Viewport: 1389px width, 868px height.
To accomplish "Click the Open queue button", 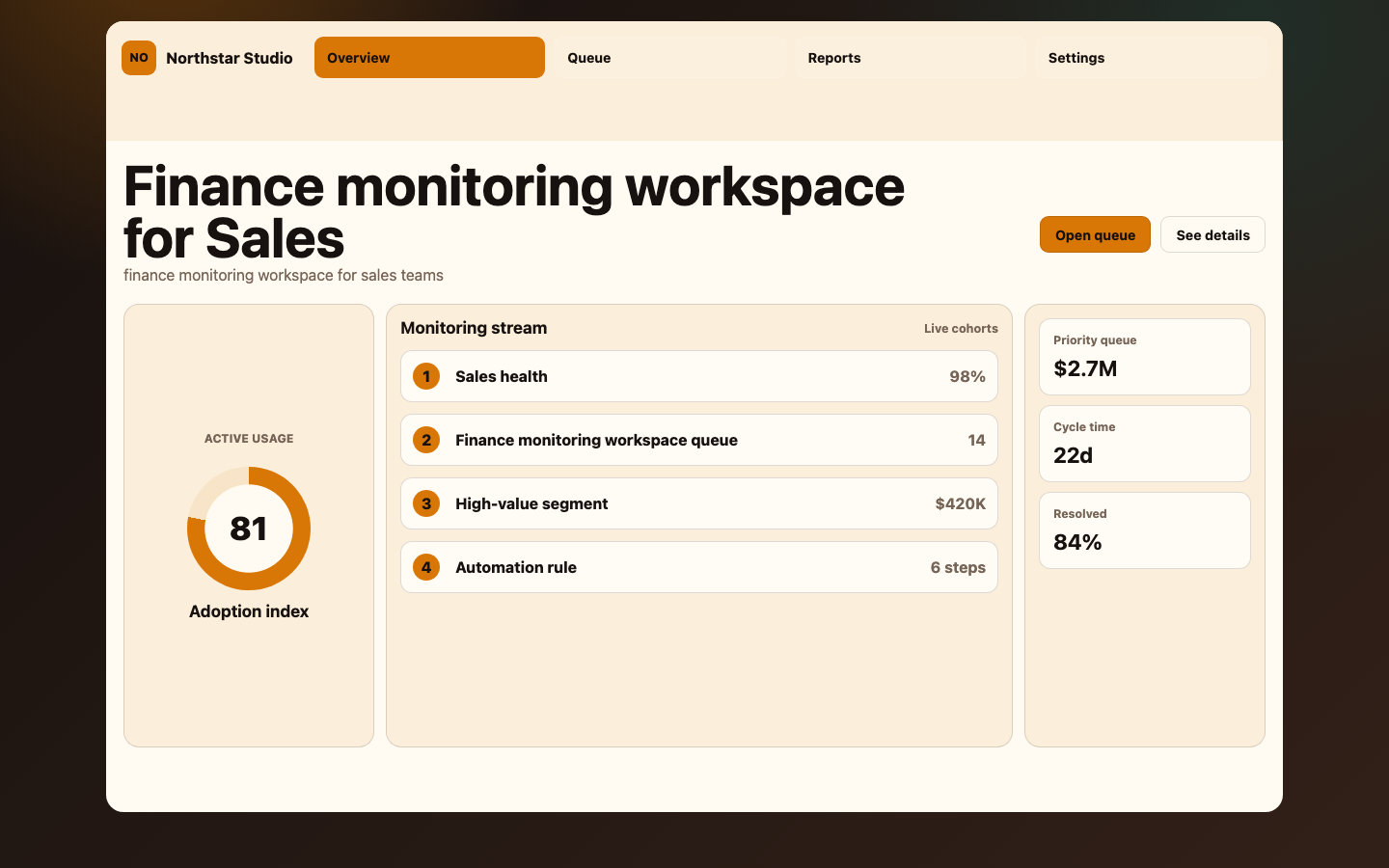I will pos(1095,234).
